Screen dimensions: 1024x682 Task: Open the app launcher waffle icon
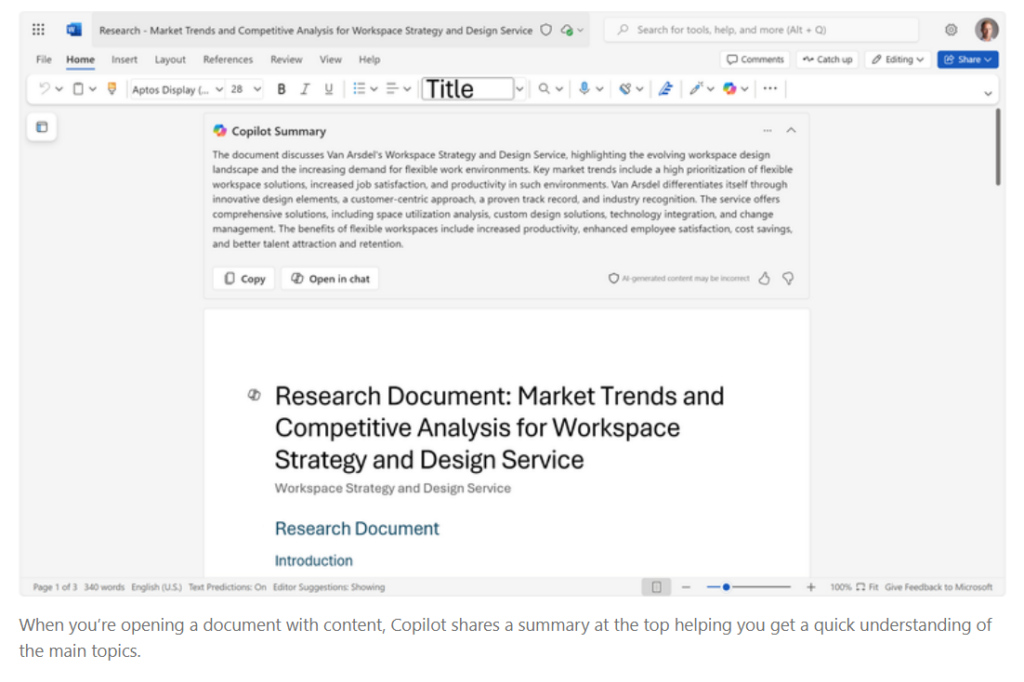point(39,30)
